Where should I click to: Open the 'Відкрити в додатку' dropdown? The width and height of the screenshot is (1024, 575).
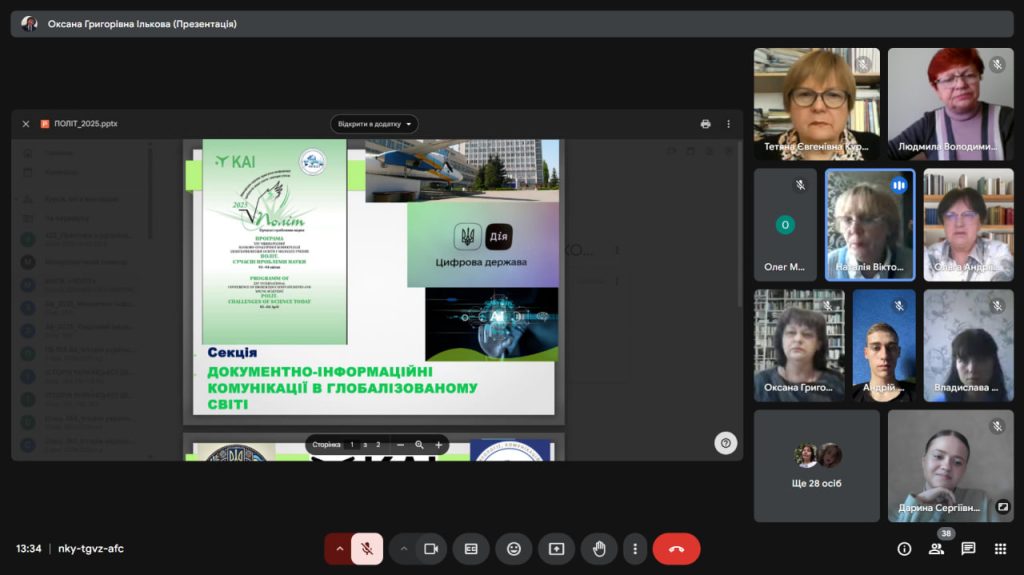[x=374, y=124]
